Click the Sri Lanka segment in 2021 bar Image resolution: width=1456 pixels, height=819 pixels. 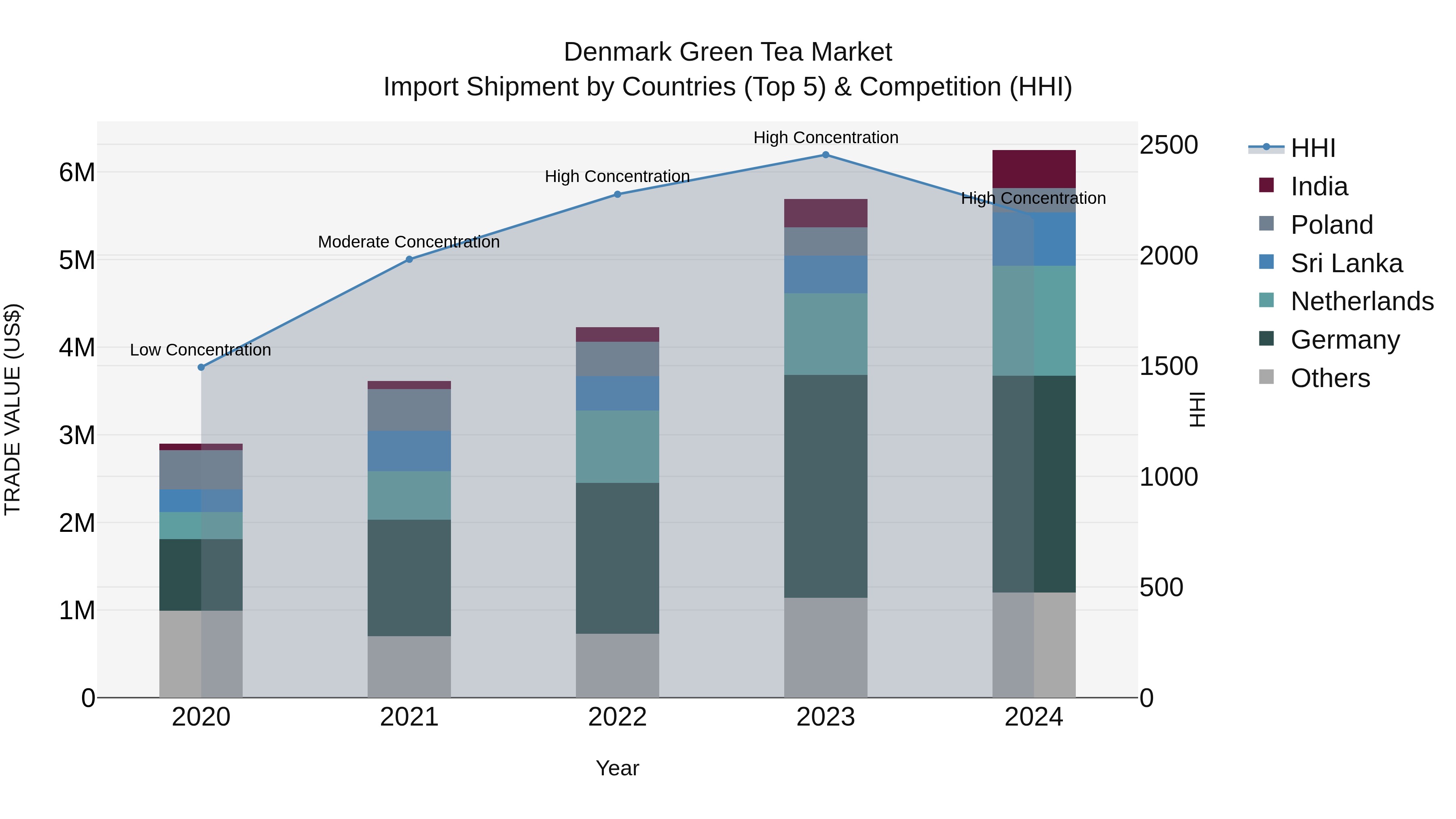tap(409, 451)
